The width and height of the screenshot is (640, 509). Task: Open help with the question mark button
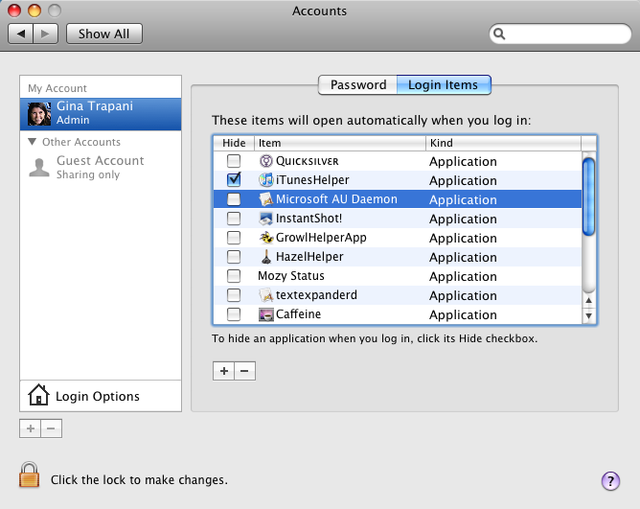coord(610,481)
